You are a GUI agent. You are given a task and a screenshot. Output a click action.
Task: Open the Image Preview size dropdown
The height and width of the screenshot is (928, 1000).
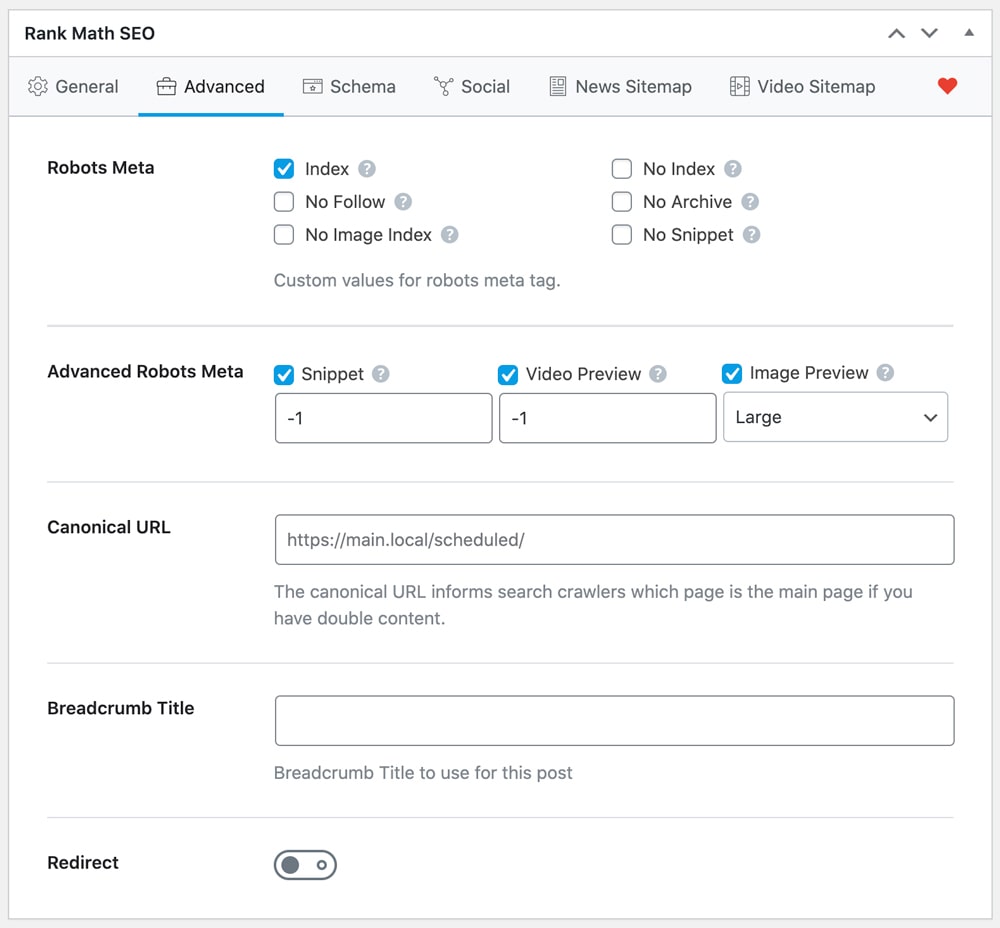click(x=835, y=417)
